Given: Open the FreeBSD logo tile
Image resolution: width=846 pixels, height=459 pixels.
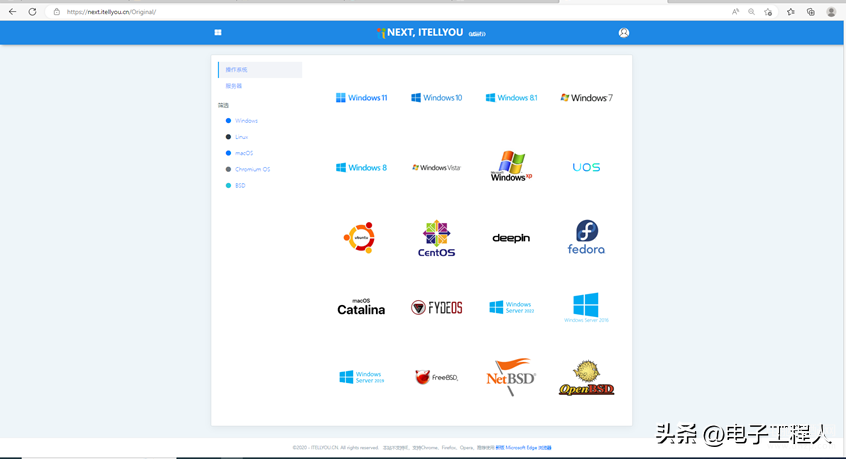Looking at the screenshot, I should (436, 377).
